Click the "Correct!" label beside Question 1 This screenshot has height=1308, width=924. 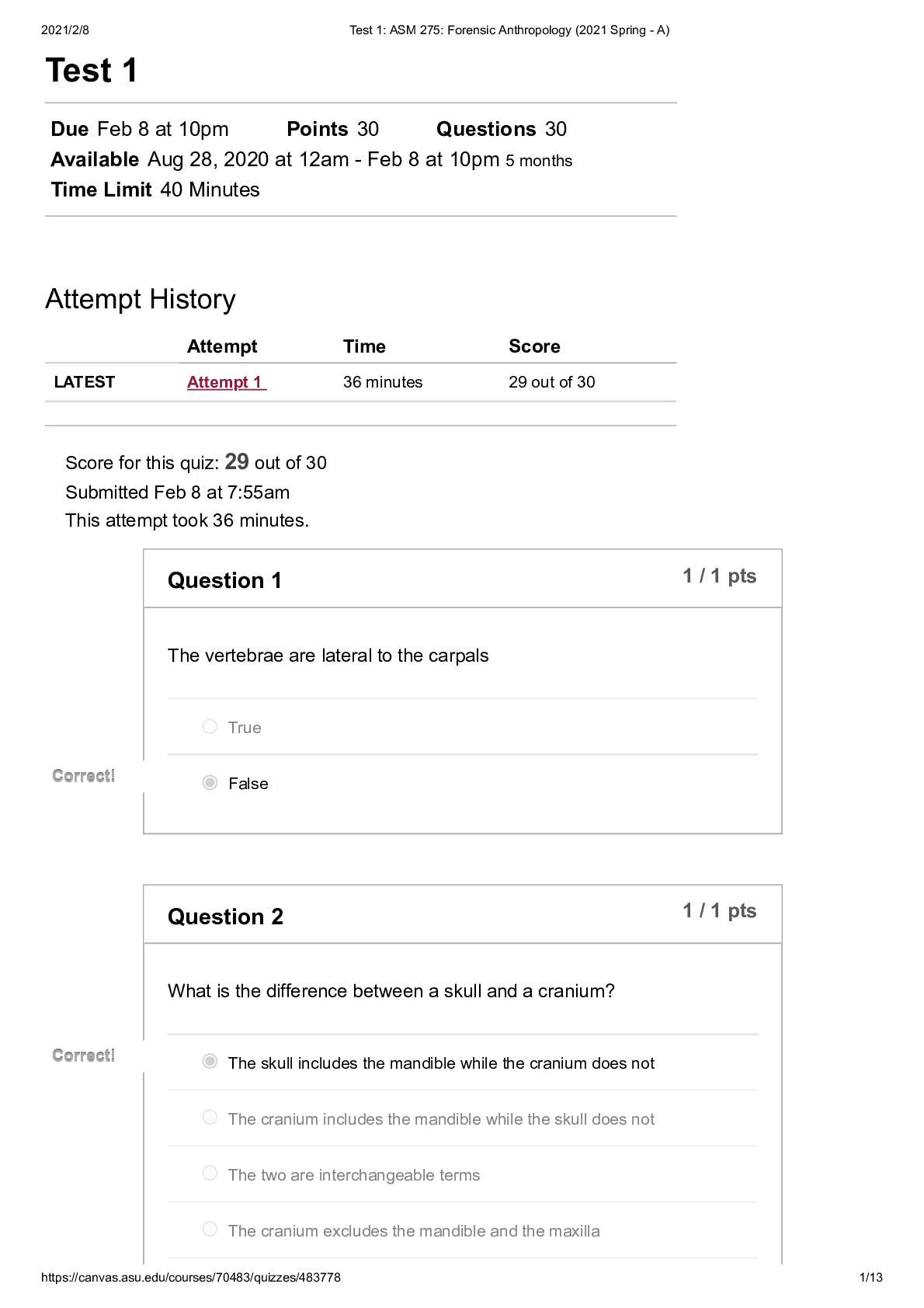coord(84,776)
